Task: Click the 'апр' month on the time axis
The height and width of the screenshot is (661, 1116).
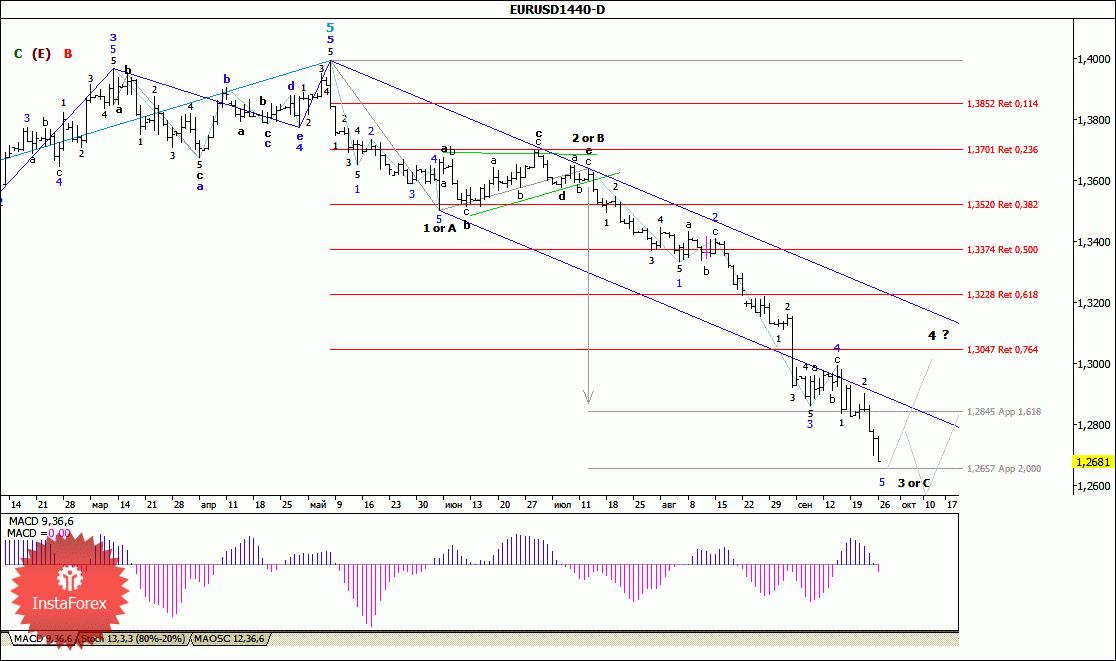Action: coord(208,504)
